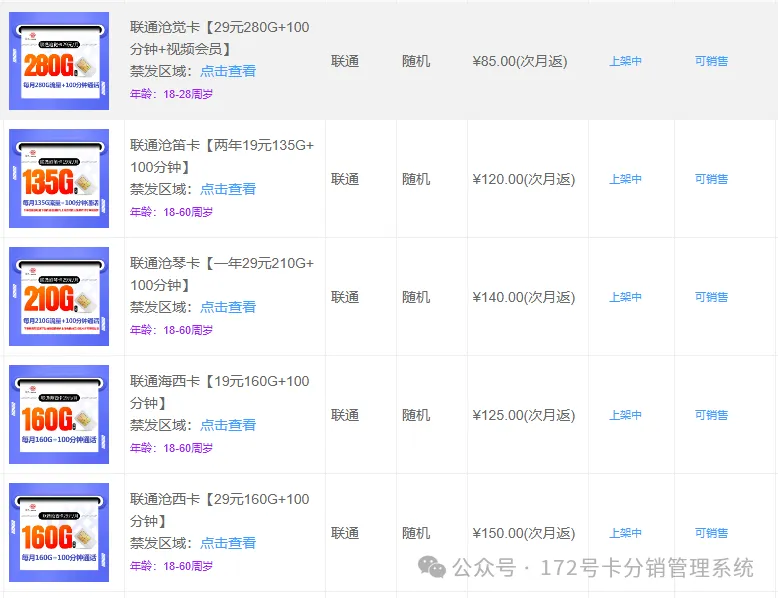Click 可销售 for the ¥85.00 card

click(x=711, y=61)
